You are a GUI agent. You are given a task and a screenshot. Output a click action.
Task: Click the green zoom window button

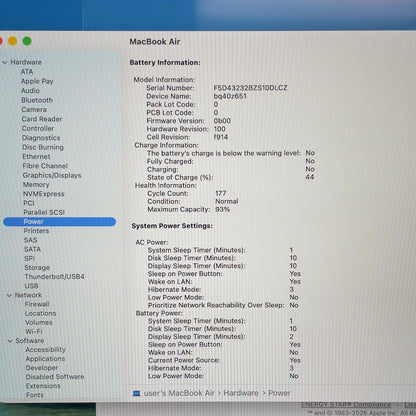(27, 41)
